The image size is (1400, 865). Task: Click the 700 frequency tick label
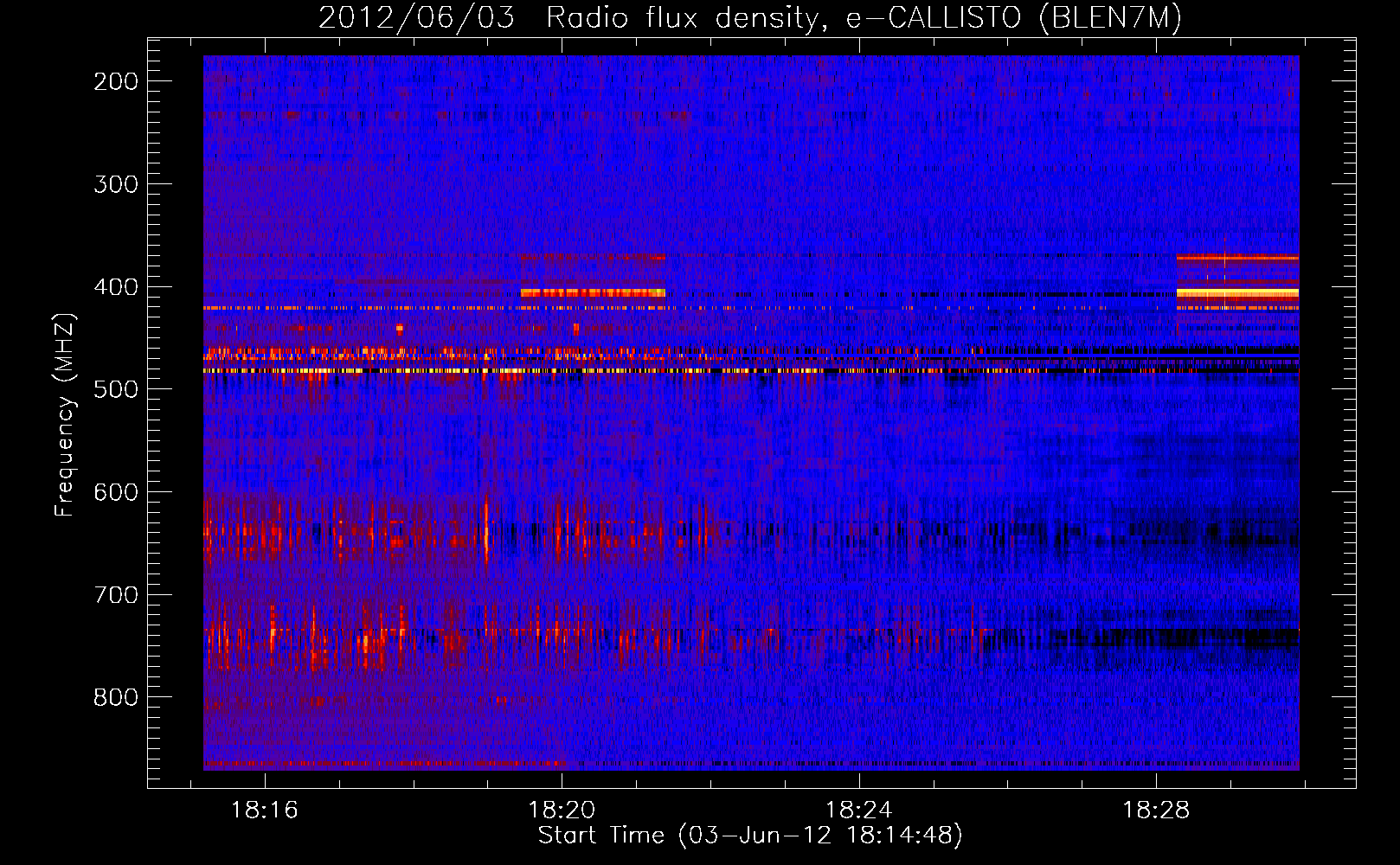coord(116,595)
